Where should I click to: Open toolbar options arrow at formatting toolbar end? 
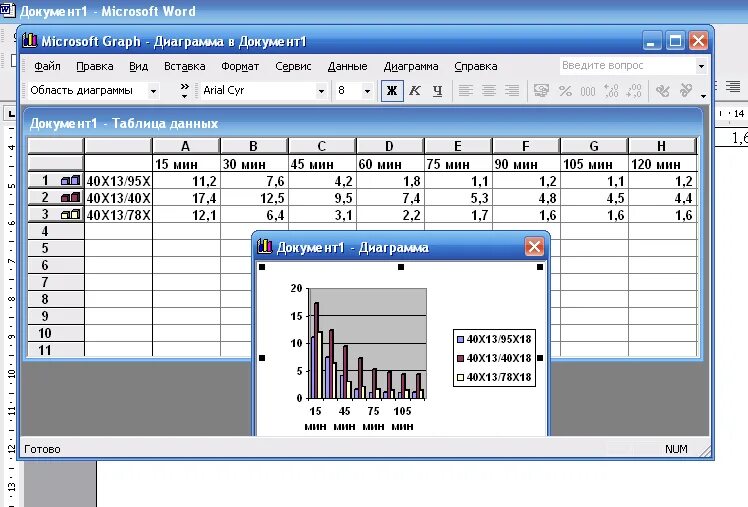703,96
